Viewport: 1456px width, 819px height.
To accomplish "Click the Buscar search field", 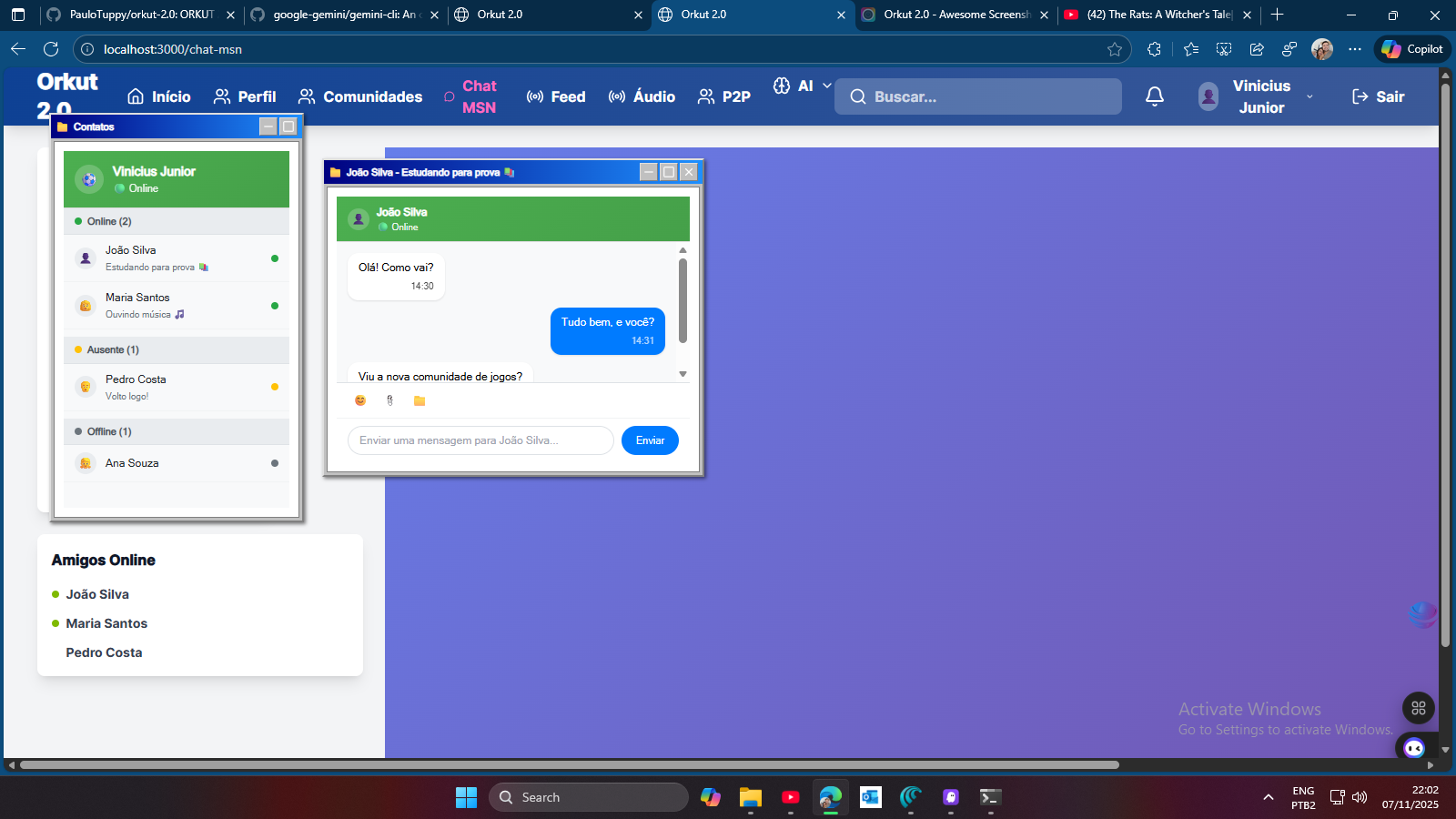I will click(x=978, y=96).
